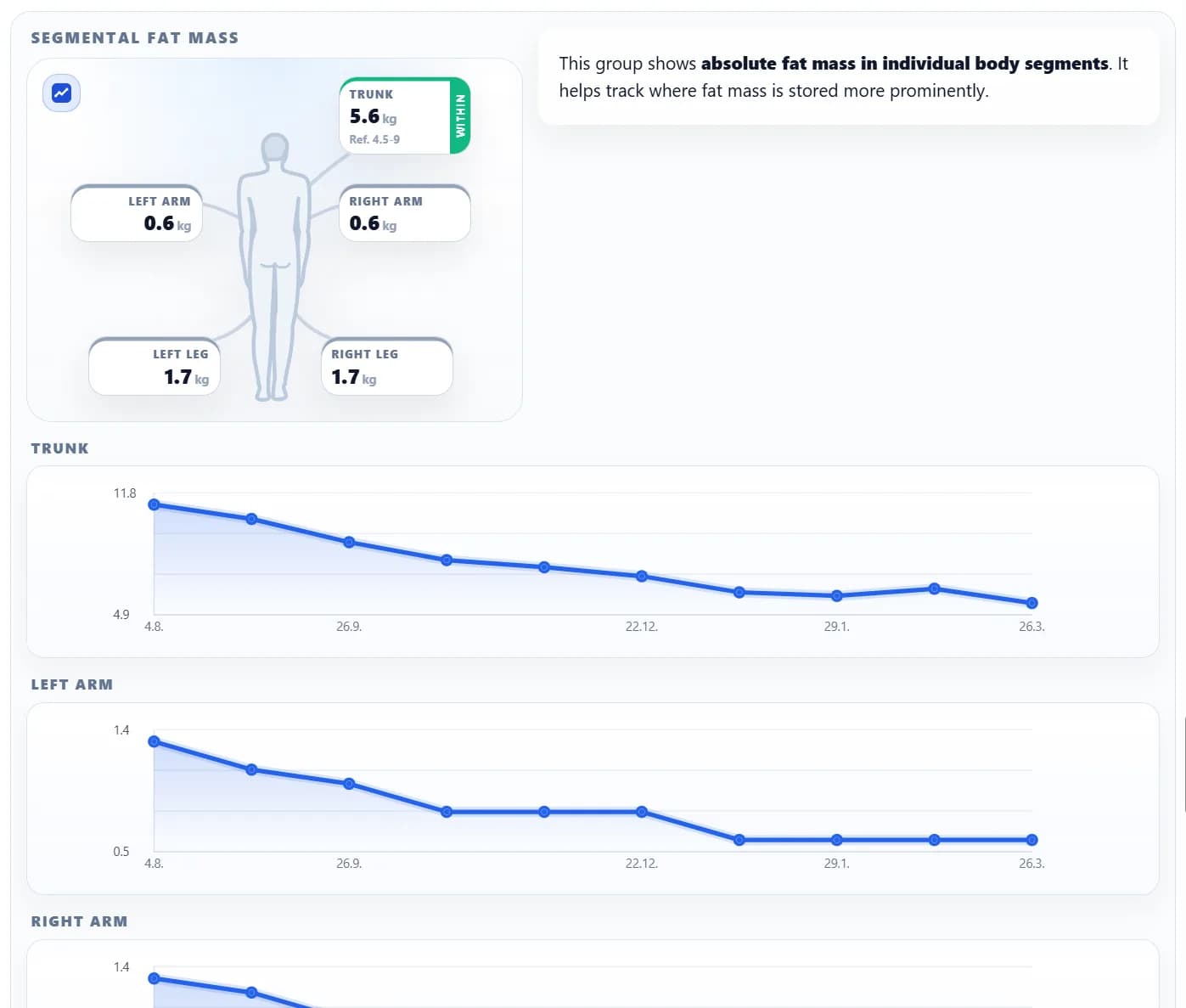Image resolution: width=1186 pixels, height=1008 pixels.
Task: Select the Trunk fat mass card
Action: pyautogui.click(x=404, y=115)
